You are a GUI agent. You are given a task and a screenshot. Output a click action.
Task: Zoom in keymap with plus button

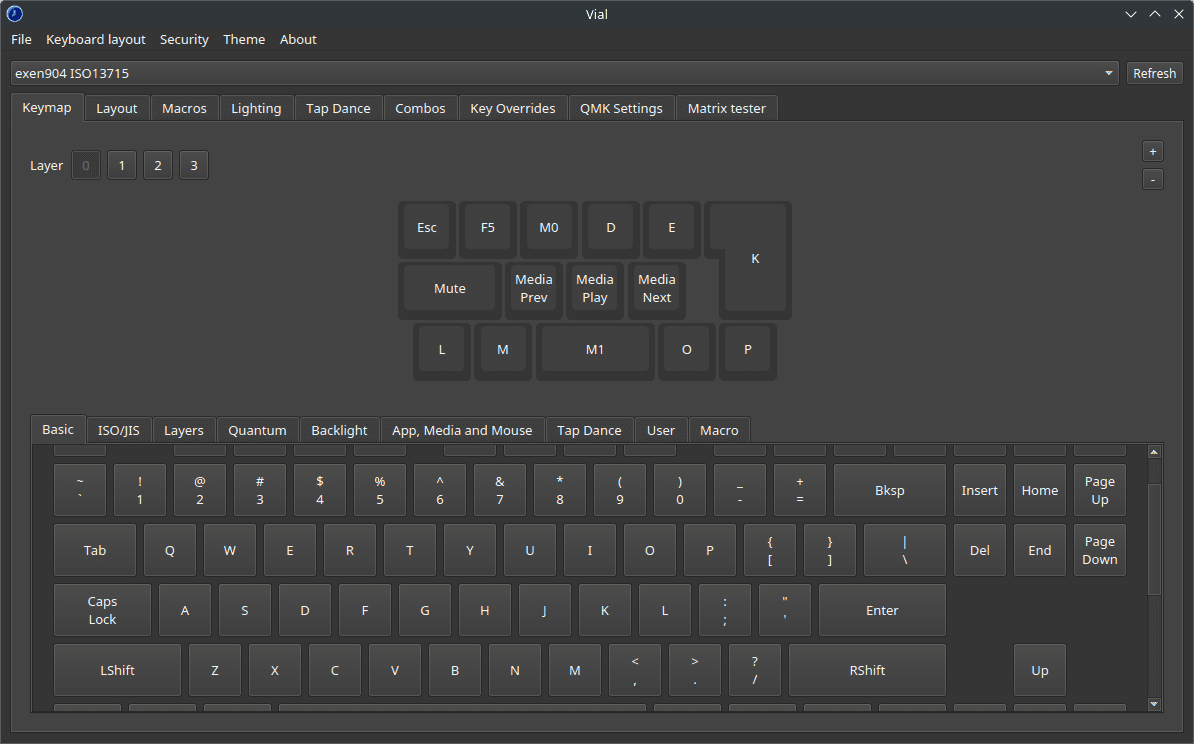(x=1153, y=152)
